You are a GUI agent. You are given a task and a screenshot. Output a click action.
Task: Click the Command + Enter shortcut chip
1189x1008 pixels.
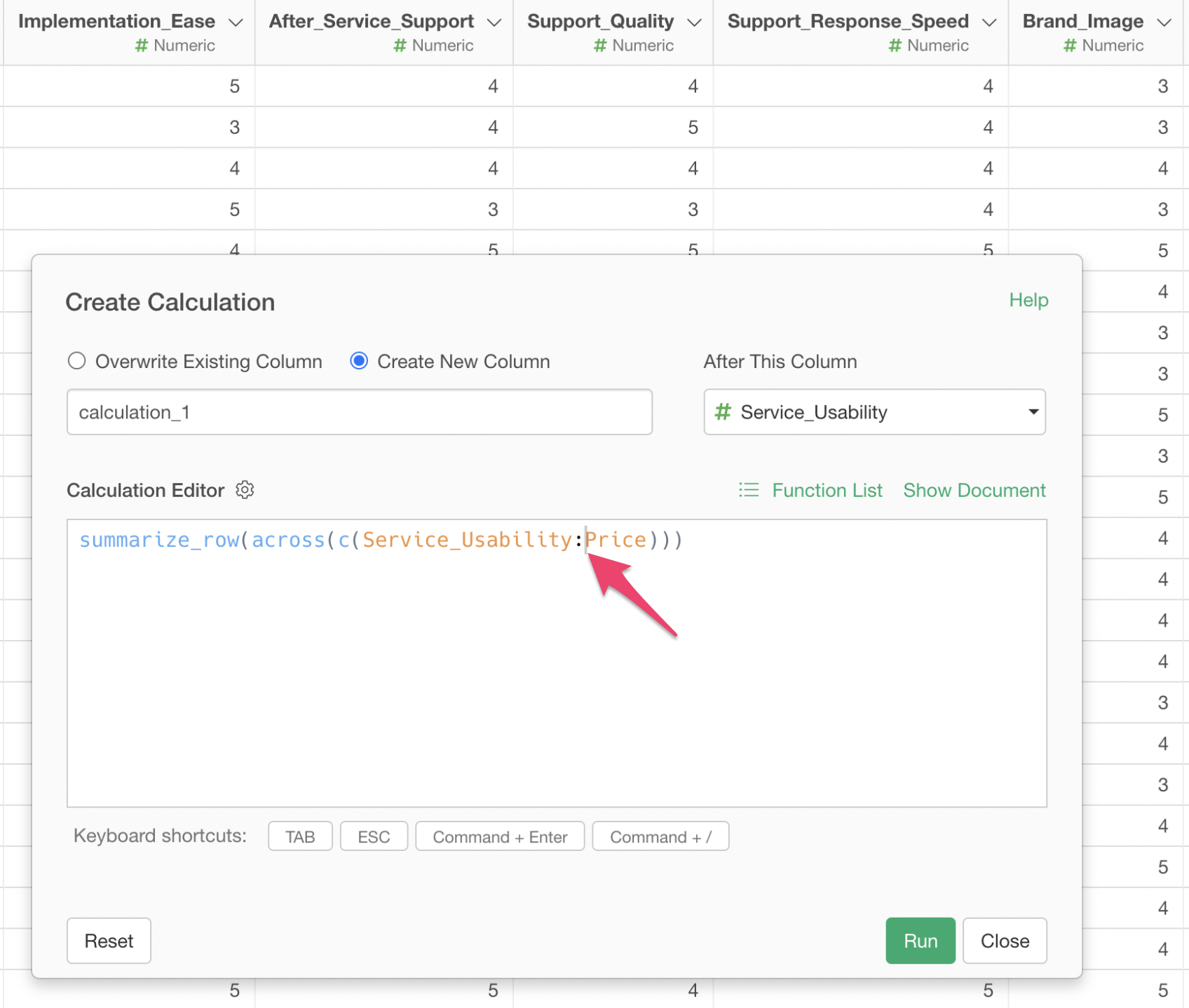coord(500,837)
